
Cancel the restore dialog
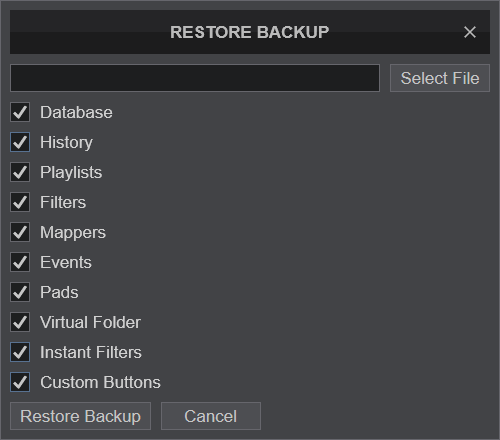click(x=211, y=416)
